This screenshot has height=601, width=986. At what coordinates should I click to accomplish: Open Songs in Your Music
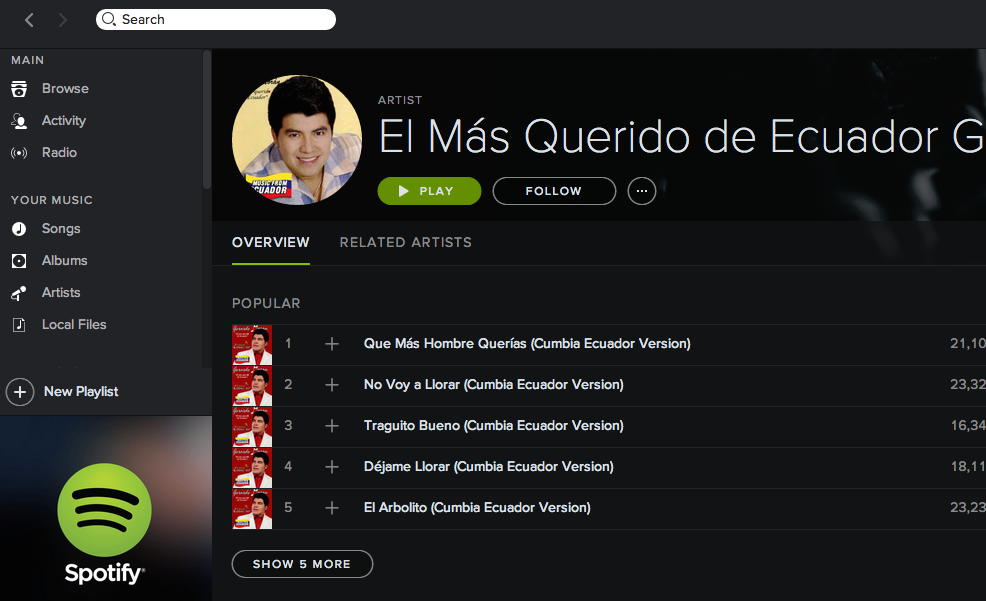tap(61, 229)
